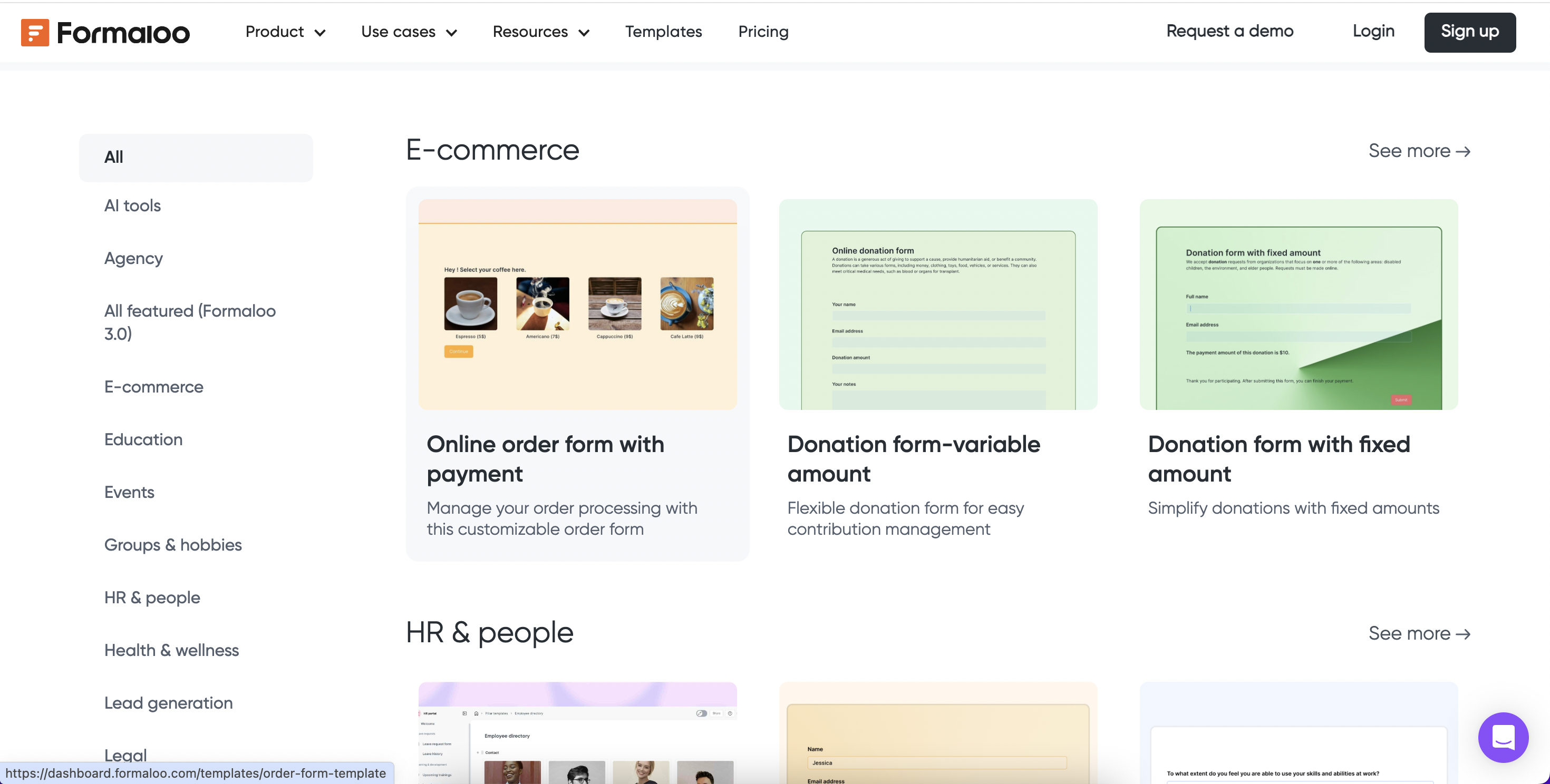This screenshot has height=784, width=1550.
Task: Click the Cafe Latte coffee image
Action: (x=686, y=303)
